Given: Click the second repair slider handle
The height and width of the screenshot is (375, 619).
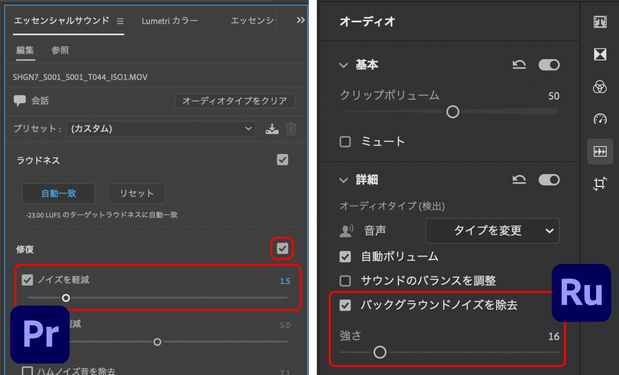Looking at the screenshot, I should (x=157, y=341).
